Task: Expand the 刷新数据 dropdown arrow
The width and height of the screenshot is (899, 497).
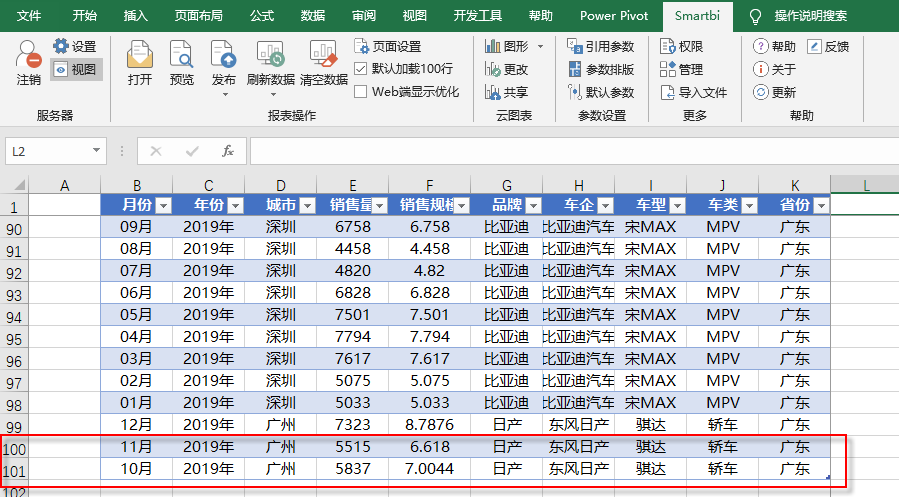Action: 273,94
